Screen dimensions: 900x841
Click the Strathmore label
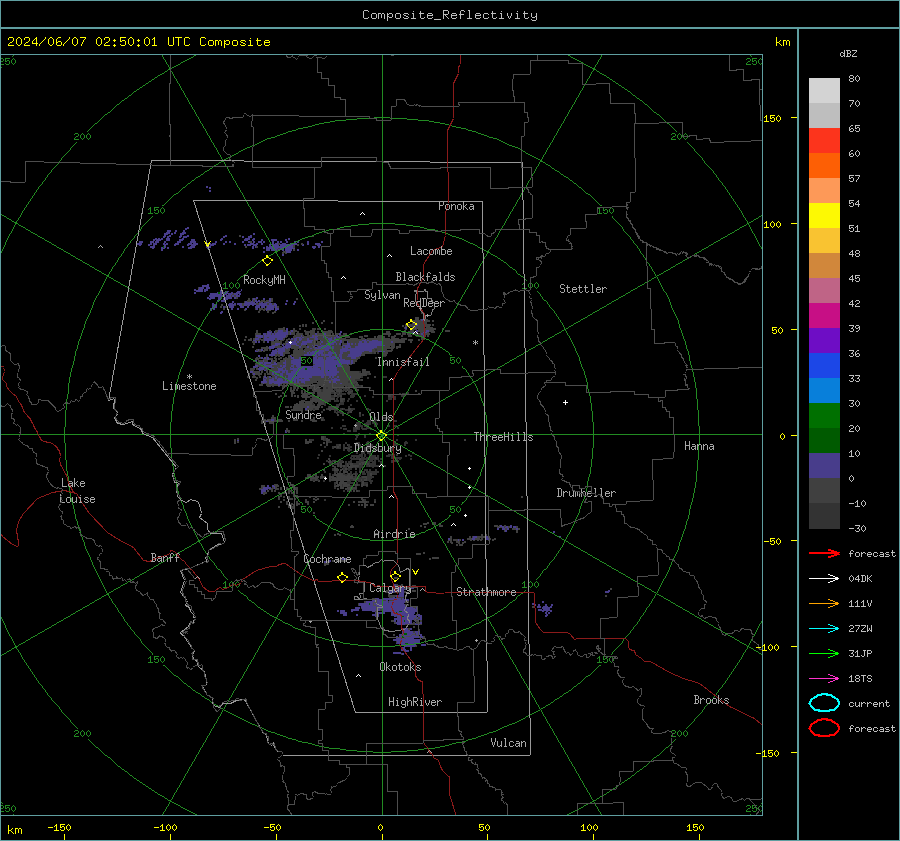[x=486, y=592]
